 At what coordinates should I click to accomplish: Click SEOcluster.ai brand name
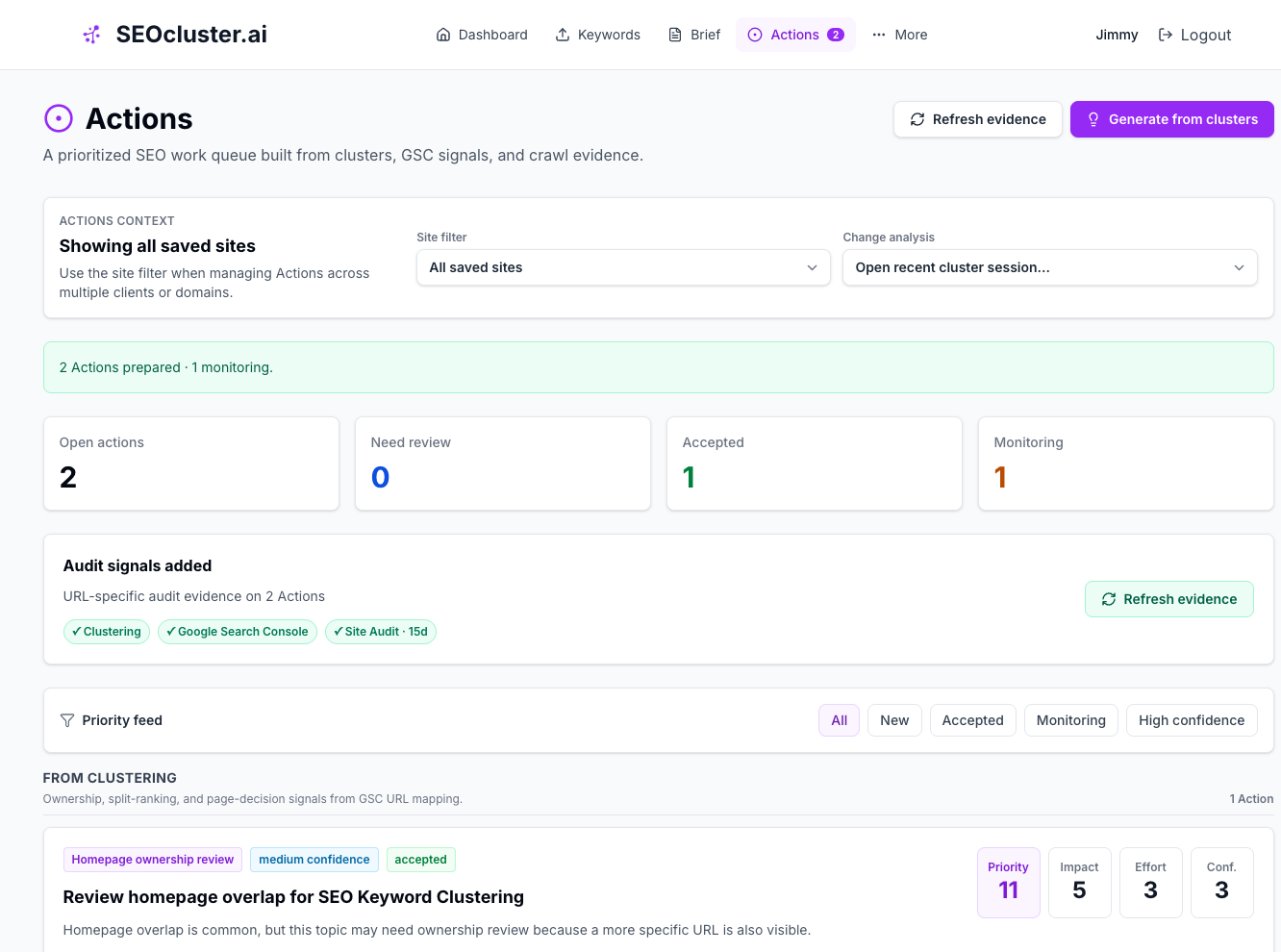click(191, 35)
